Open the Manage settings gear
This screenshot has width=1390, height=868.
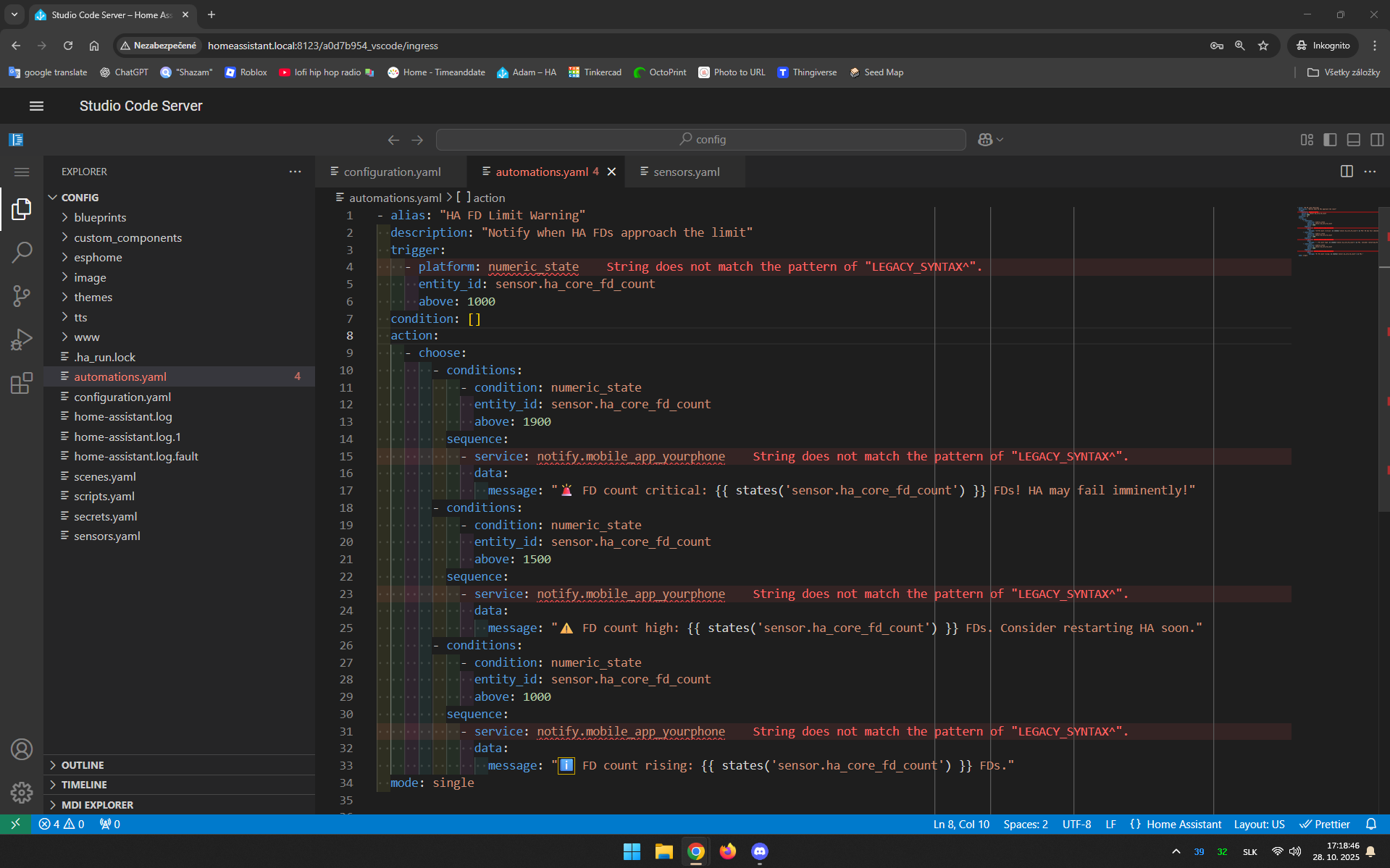22,793
